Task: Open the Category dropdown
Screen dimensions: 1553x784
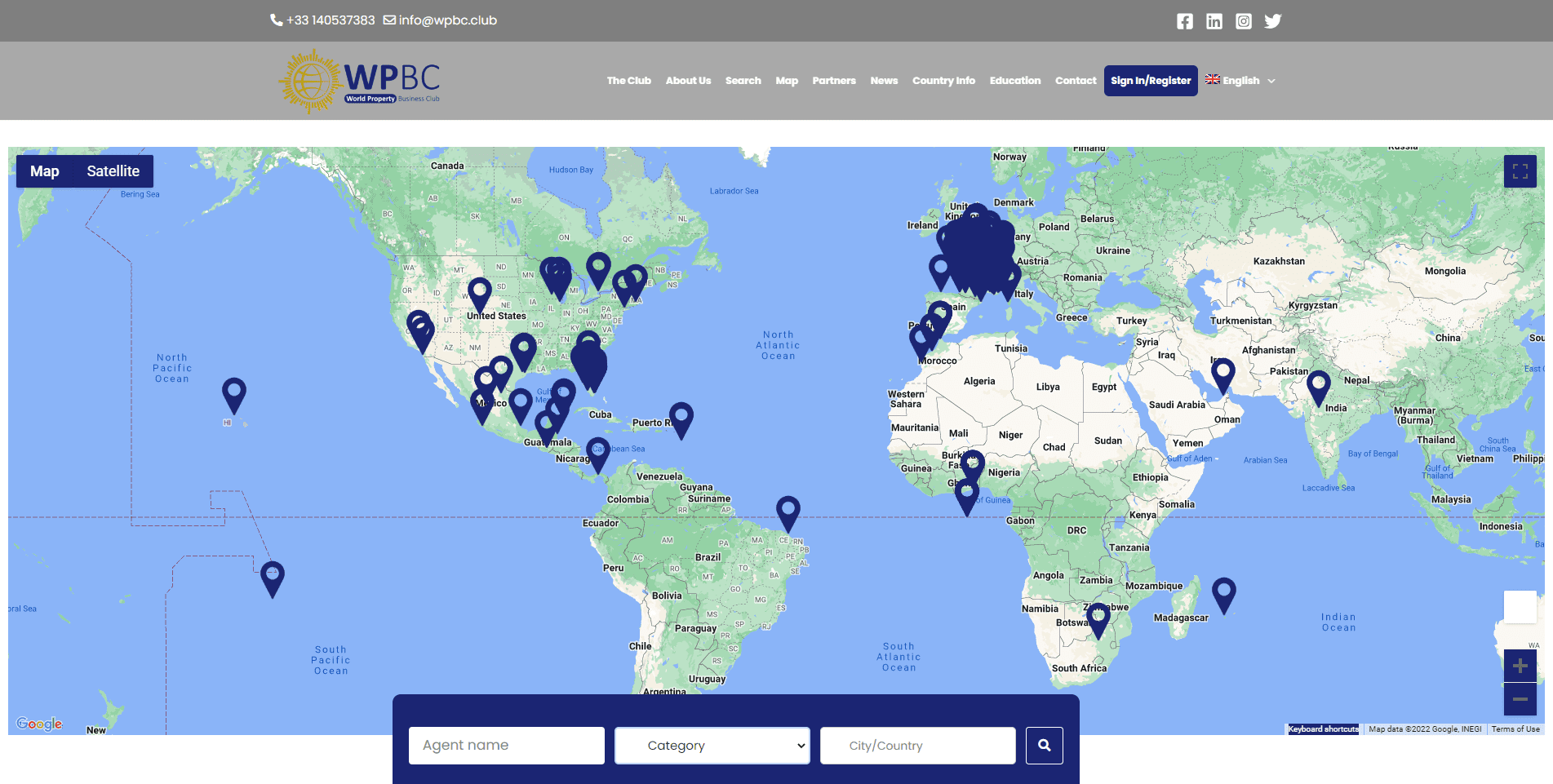Action: pos(712,746)
